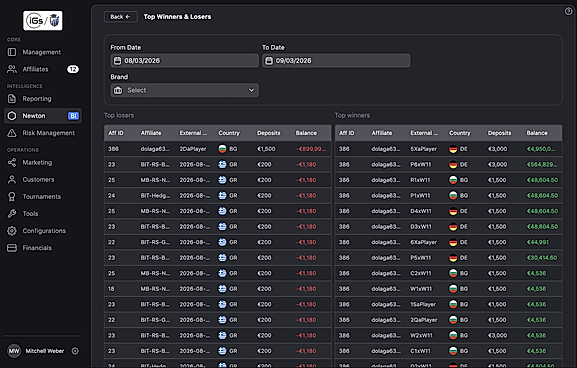
Task: Click the To Date input 09/03/2026
Action: click(336, 61)
